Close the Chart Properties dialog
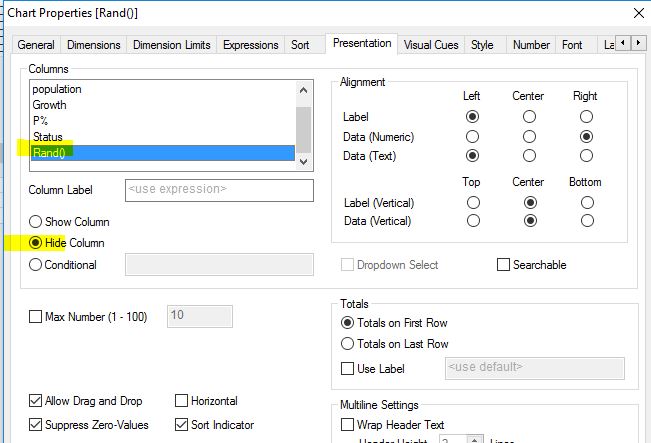 tap(639, 13)
